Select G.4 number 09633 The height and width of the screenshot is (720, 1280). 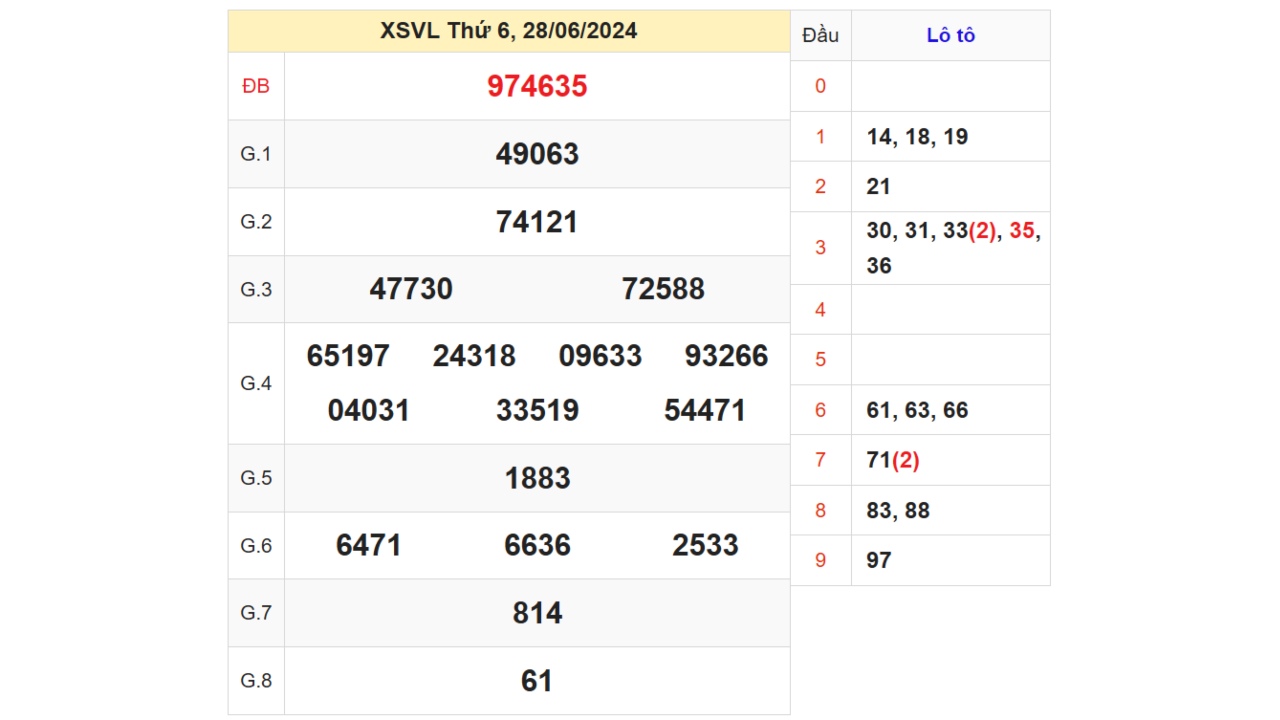click(x=600, y=356)
